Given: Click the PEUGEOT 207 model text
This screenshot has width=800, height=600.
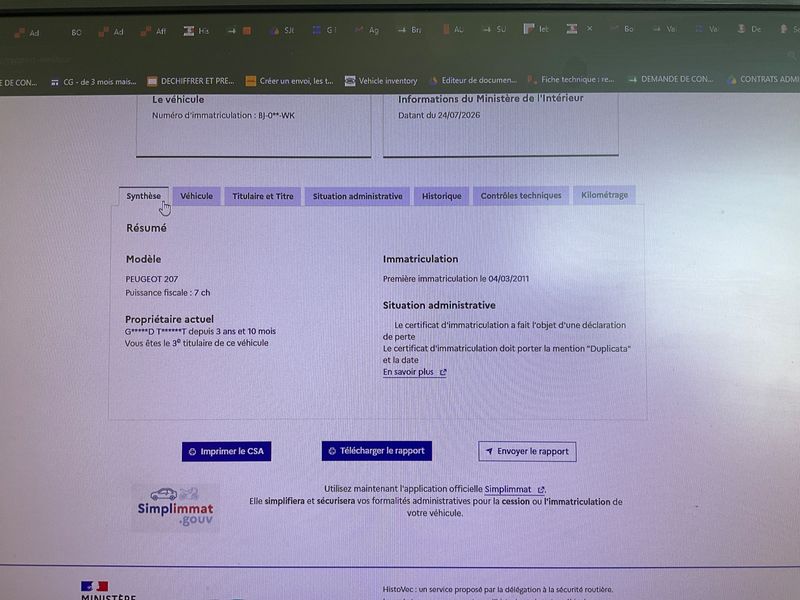Looking at the screenshot, I should pos(152,279).
